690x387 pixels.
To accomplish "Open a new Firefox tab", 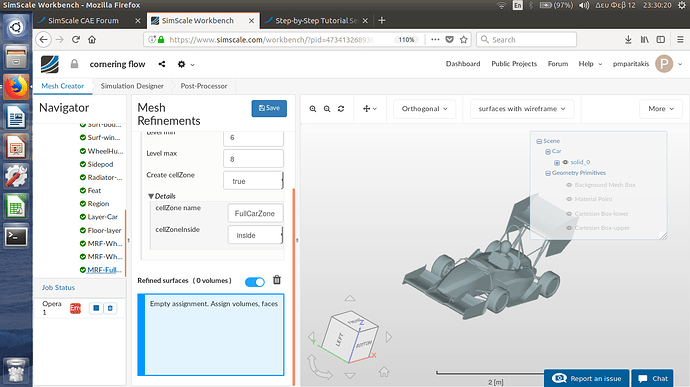I will click(382, 21).
